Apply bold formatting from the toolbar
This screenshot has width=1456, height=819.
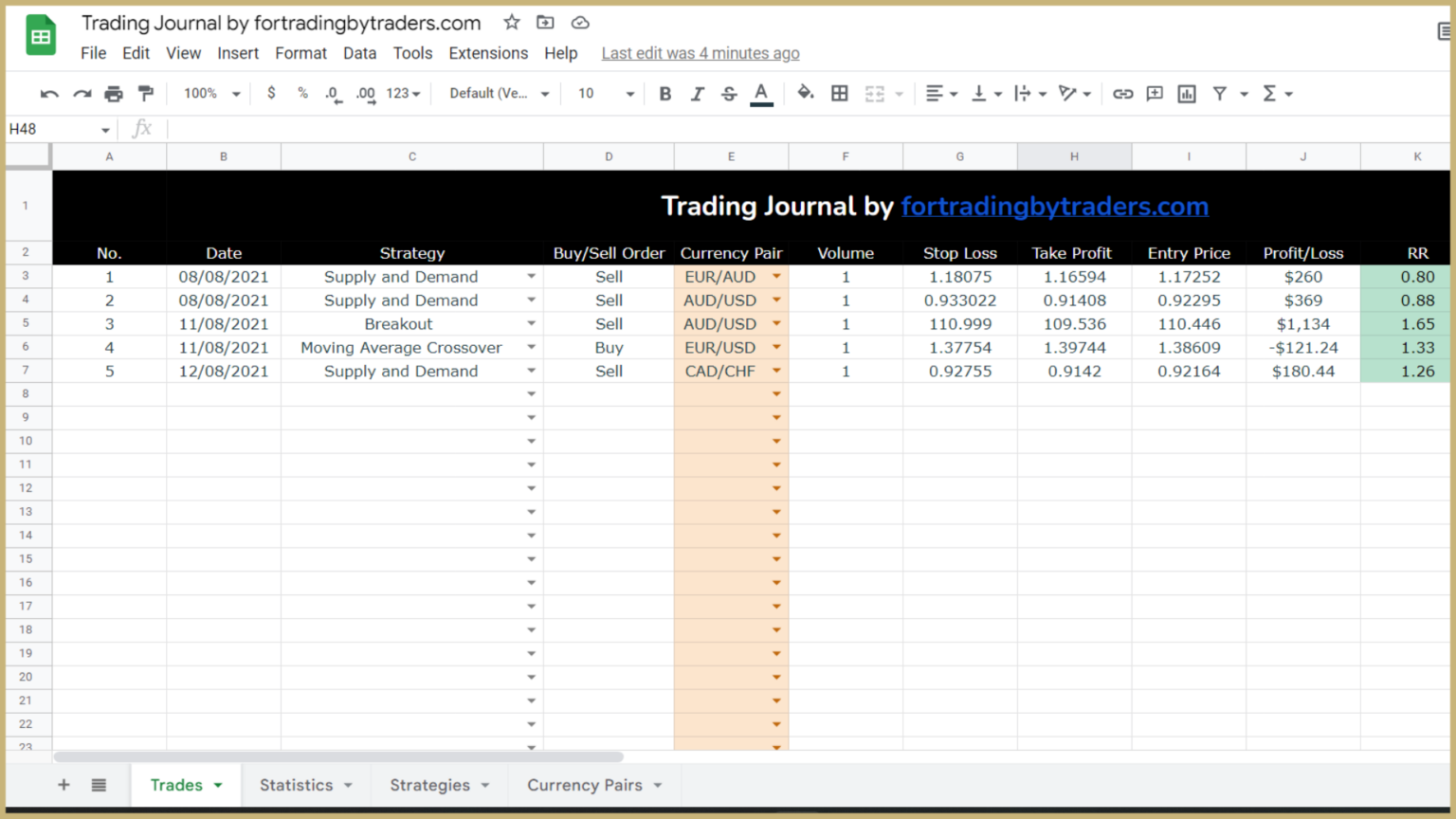[664, 93]
